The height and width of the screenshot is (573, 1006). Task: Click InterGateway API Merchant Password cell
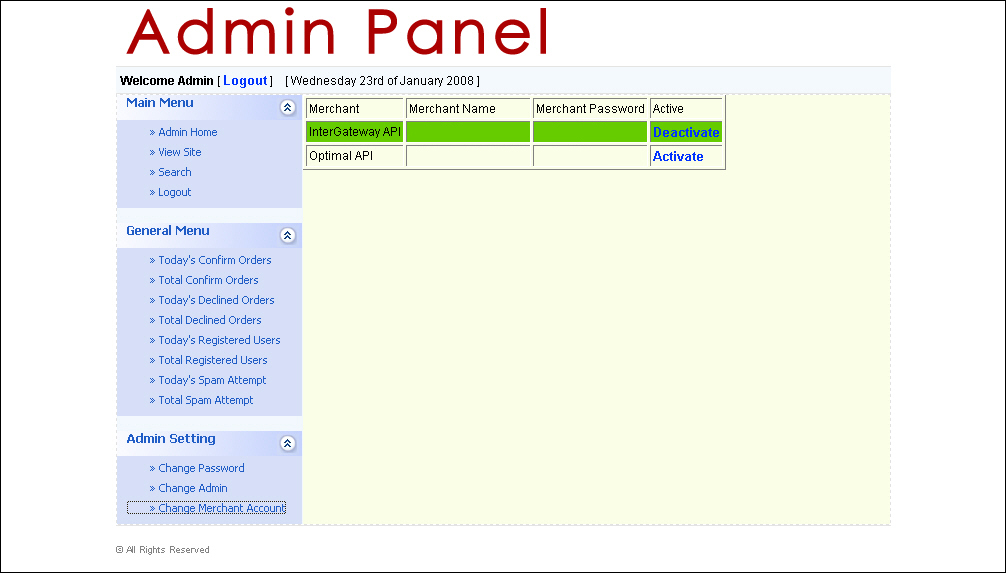590,132
